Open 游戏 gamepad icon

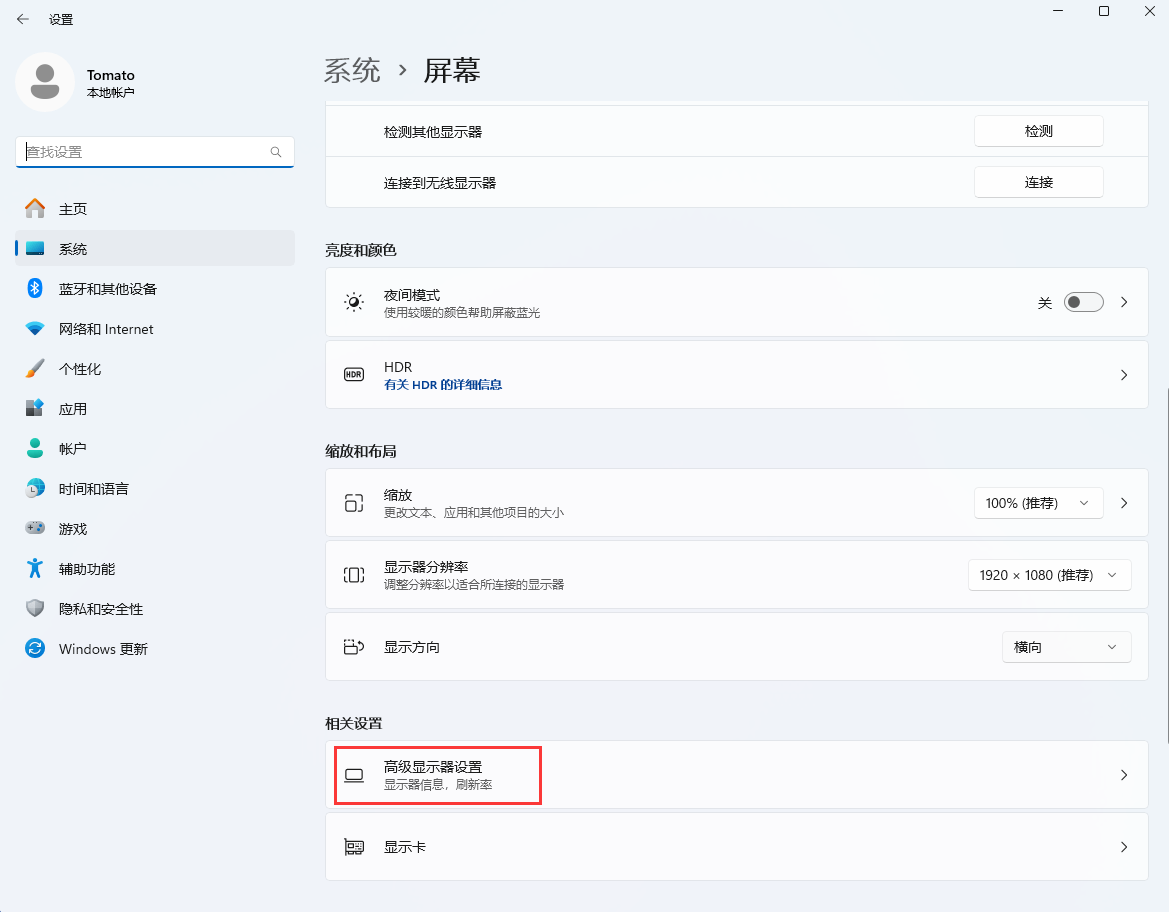pyautogui.click(x=35, y=528)
